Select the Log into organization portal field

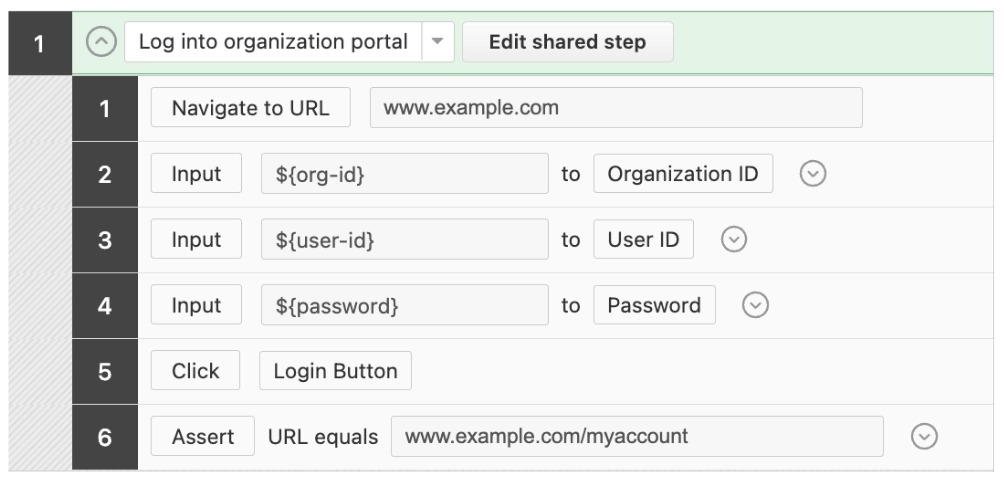pos(273,42)
